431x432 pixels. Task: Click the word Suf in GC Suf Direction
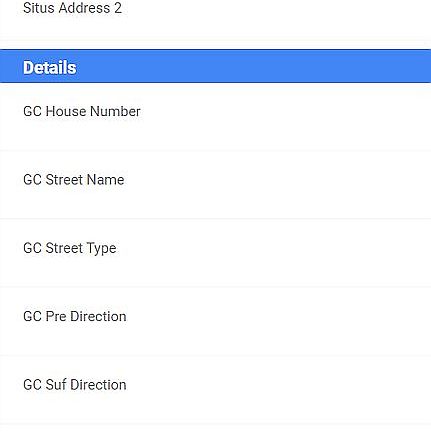pyautogui.click(x=56, y=385)
